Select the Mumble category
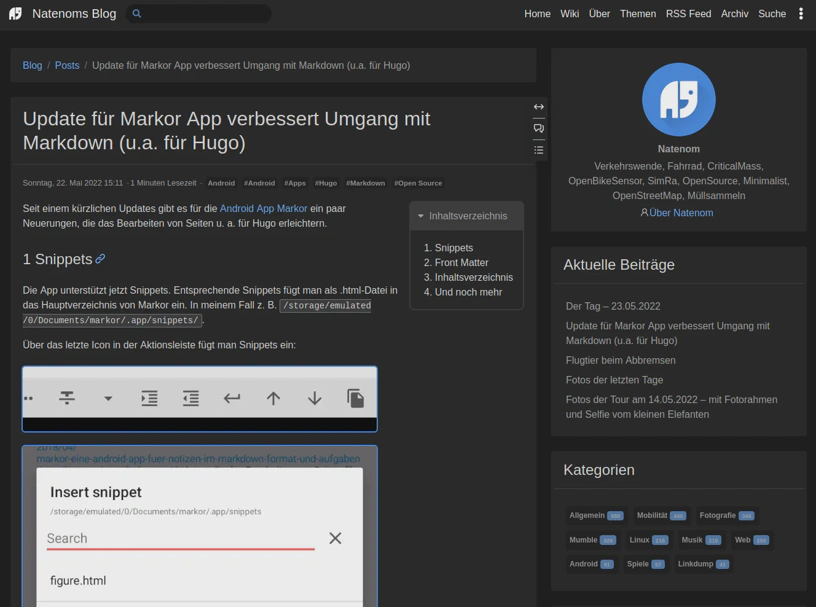 (592, 540)
